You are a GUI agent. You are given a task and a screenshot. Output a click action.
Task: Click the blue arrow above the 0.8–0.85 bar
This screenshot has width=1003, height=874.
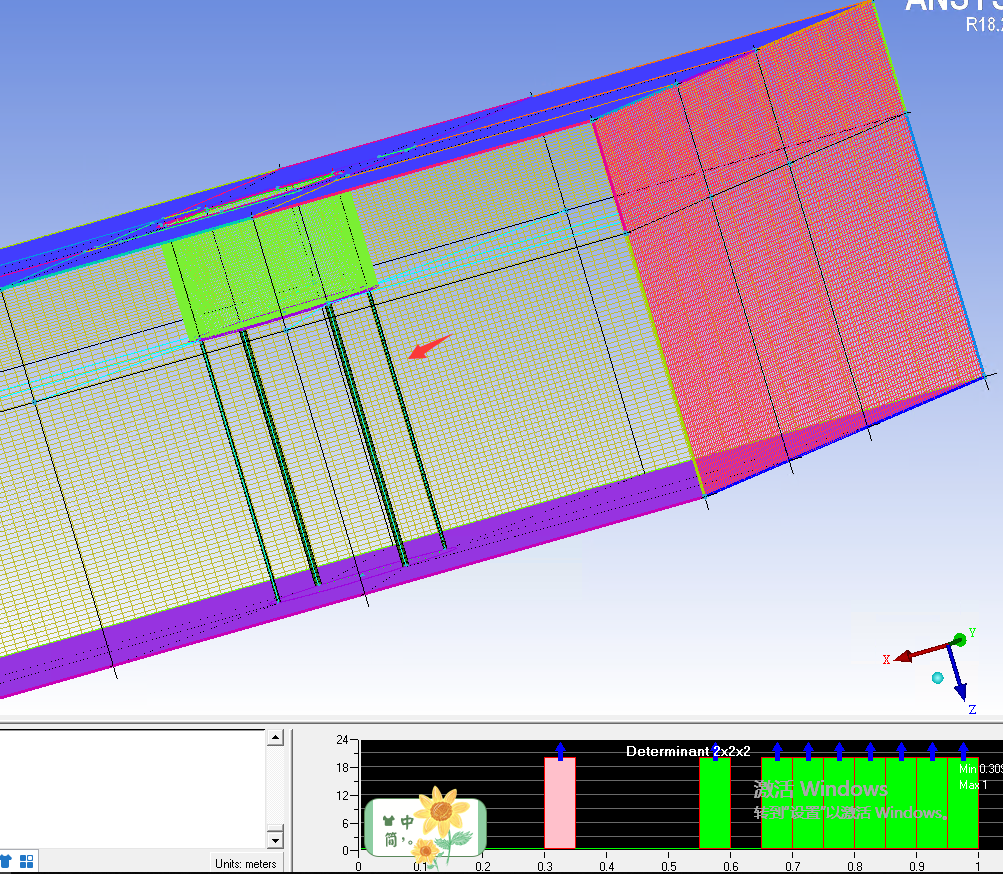click(x=870, y=751)
